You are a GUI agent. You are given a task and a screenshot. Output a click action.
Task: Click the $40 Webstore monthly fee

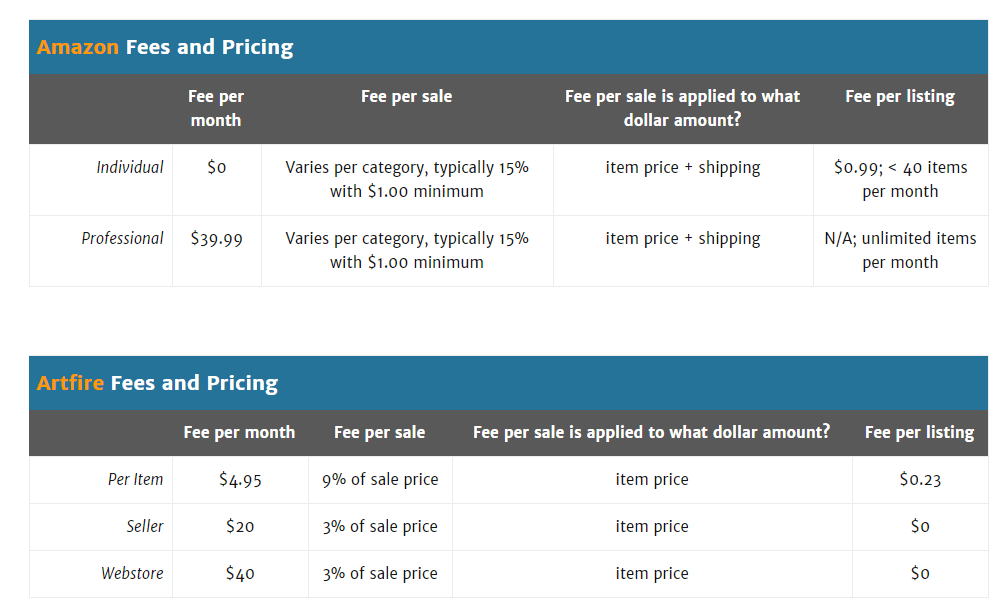pyautogui.click(x=240, y=573)
